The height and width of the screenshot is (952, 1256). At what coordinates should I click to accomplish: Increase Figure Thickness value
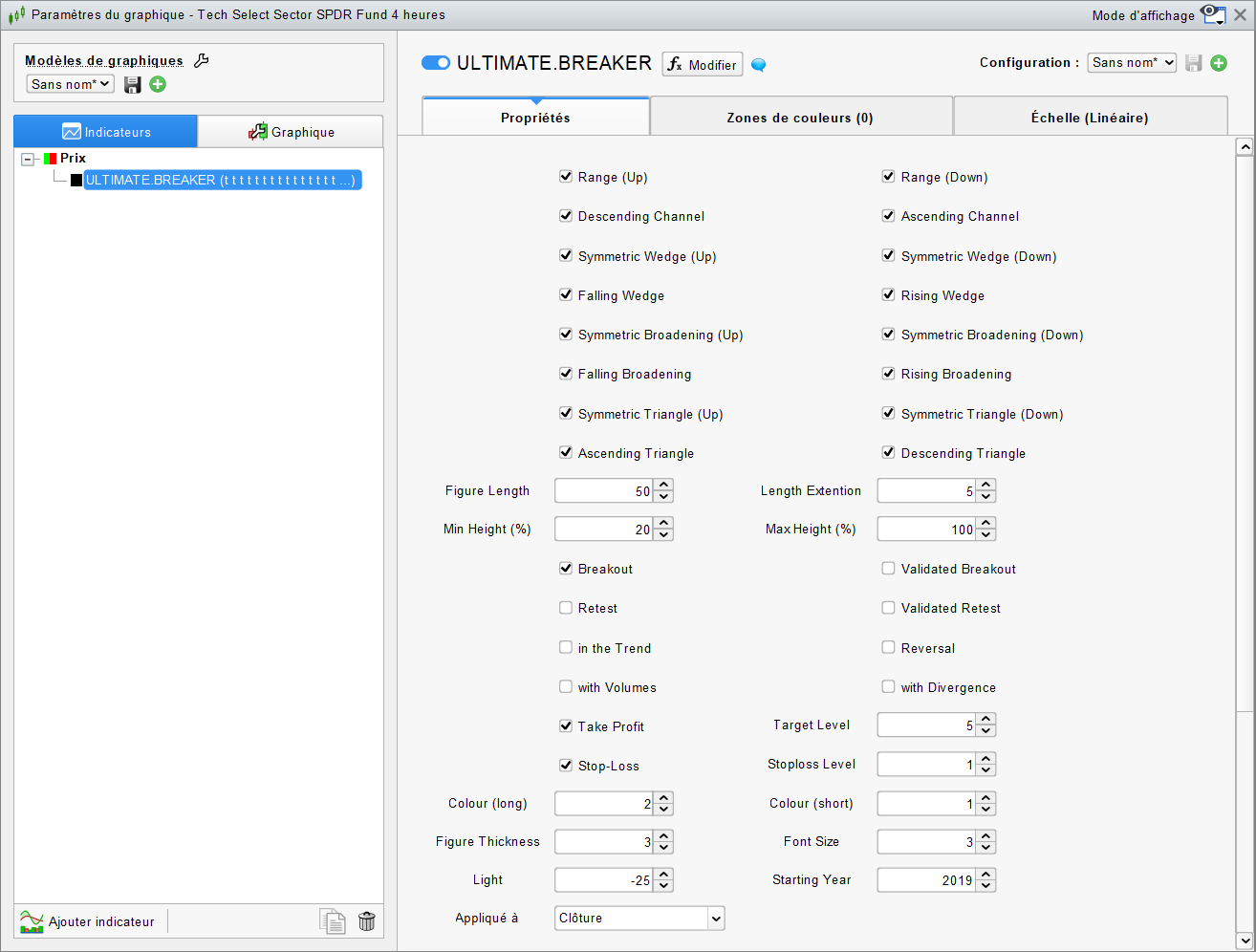[x=664, y=835]
